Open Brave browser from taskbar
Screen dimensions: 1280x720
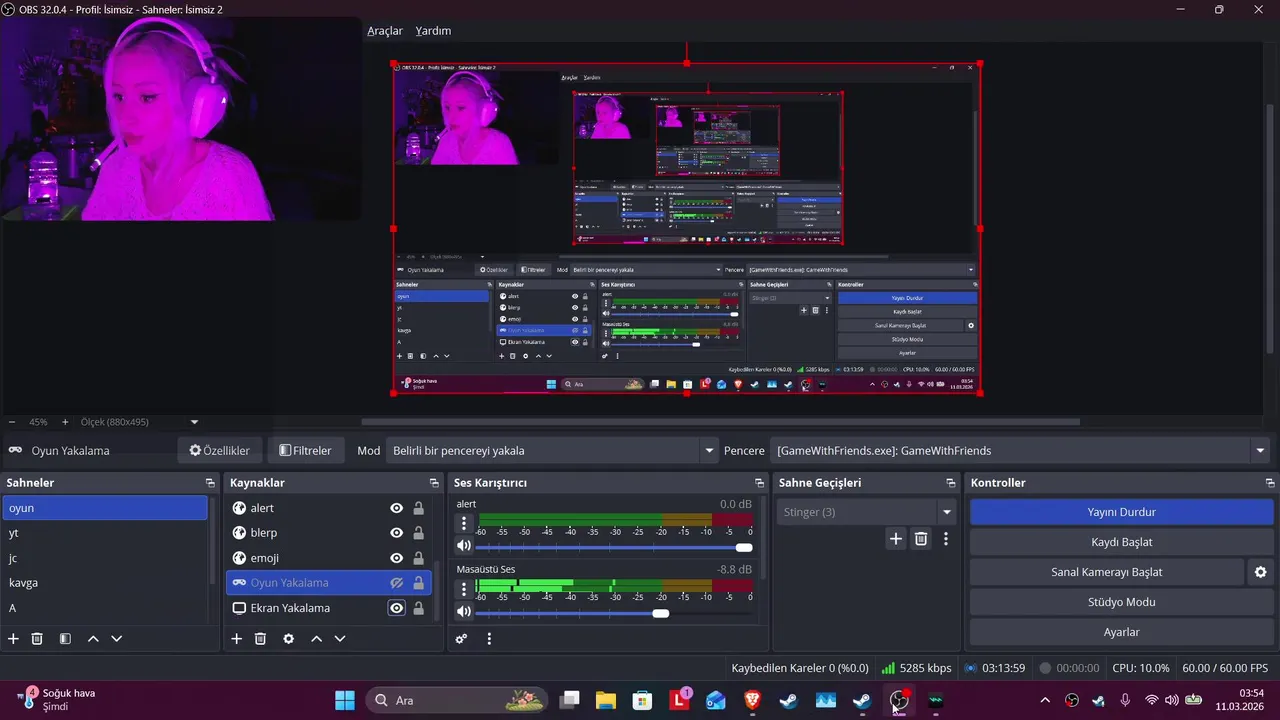pos(752,700)
